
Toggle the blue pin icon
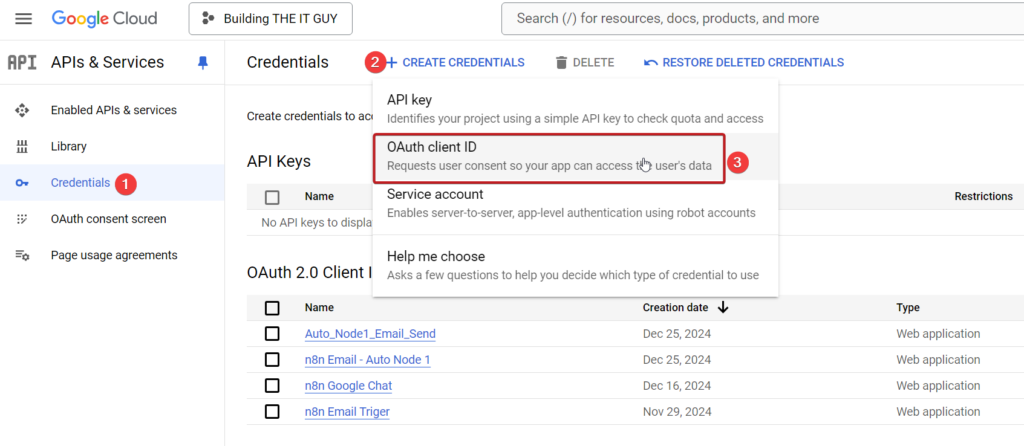tap(202, 63)
